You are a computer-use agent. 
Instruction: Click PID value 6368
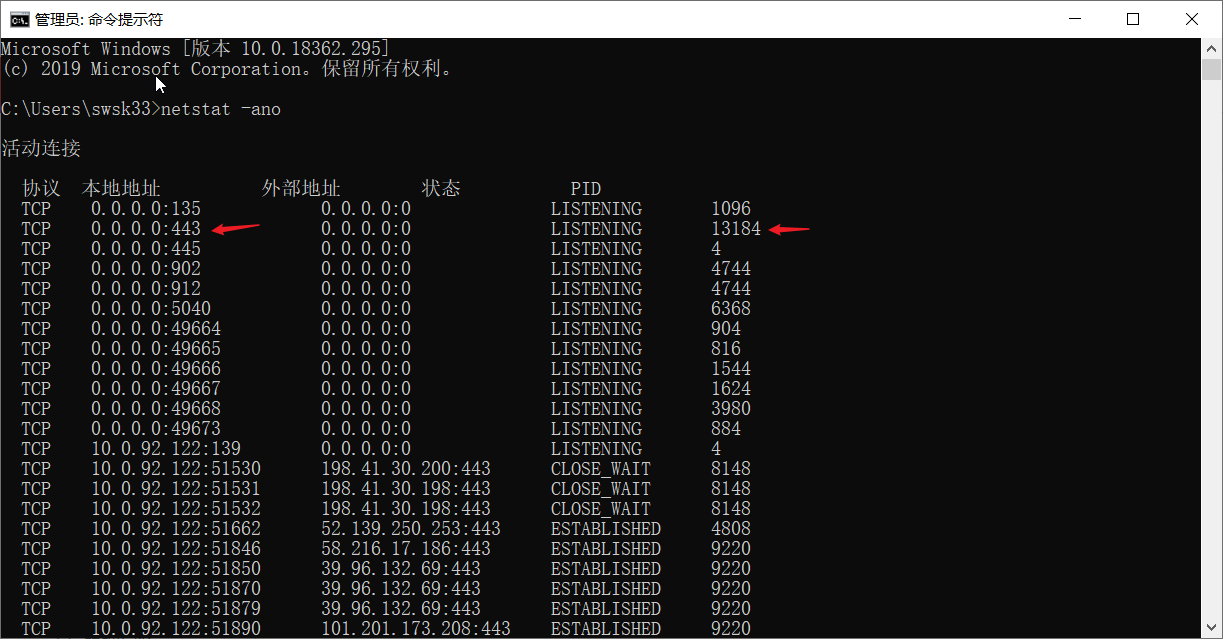coord(731,309)
